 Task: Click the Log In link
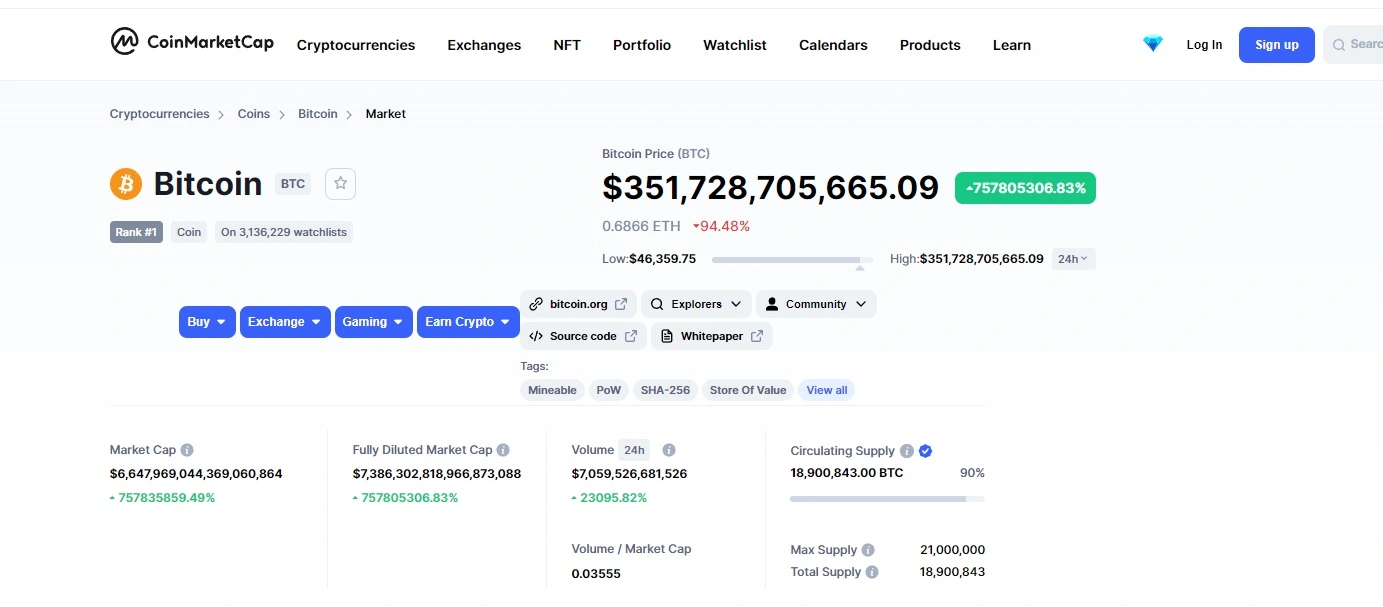tap(1204, 45)
